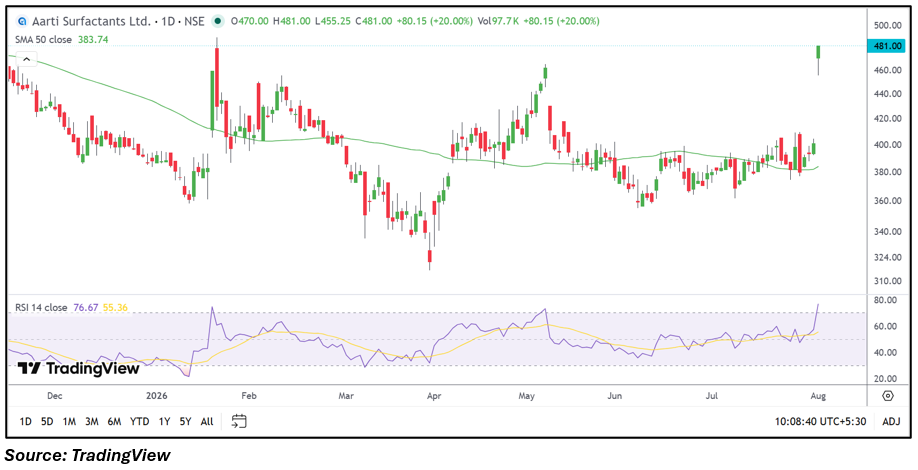Select the YTD time range

click(x=139, y=421)
